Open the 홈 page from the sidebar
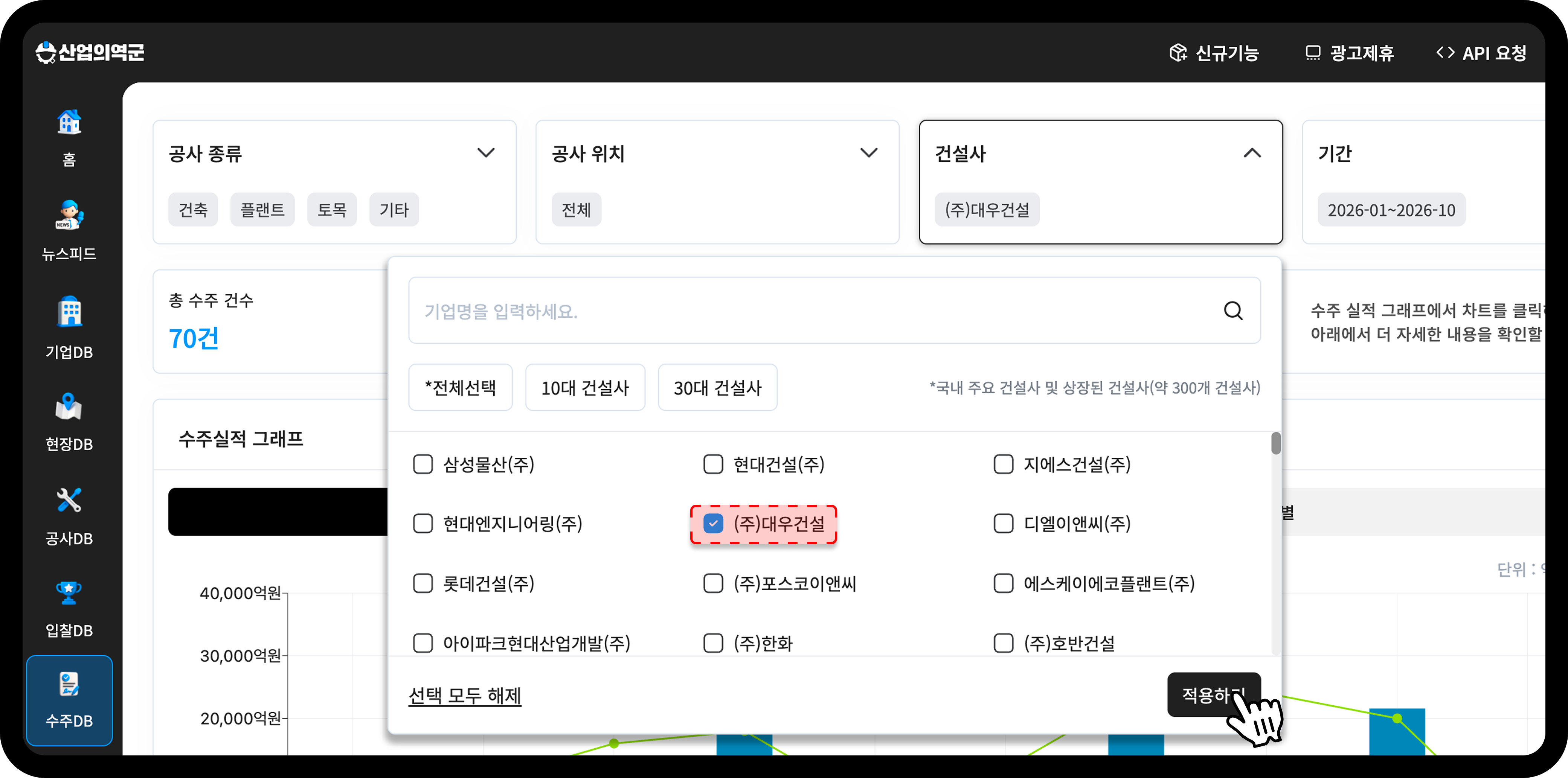 tap(69, 138)
